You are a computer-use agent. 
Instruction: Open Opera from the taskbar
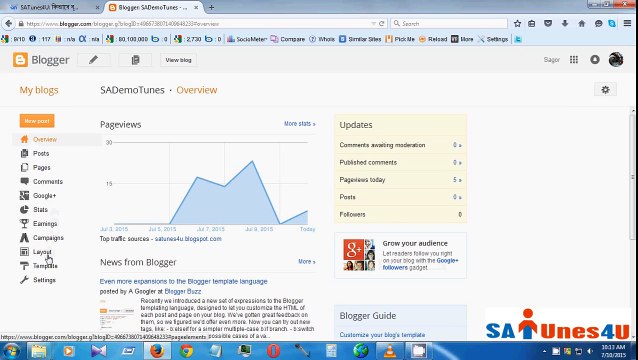coord(273,351)
